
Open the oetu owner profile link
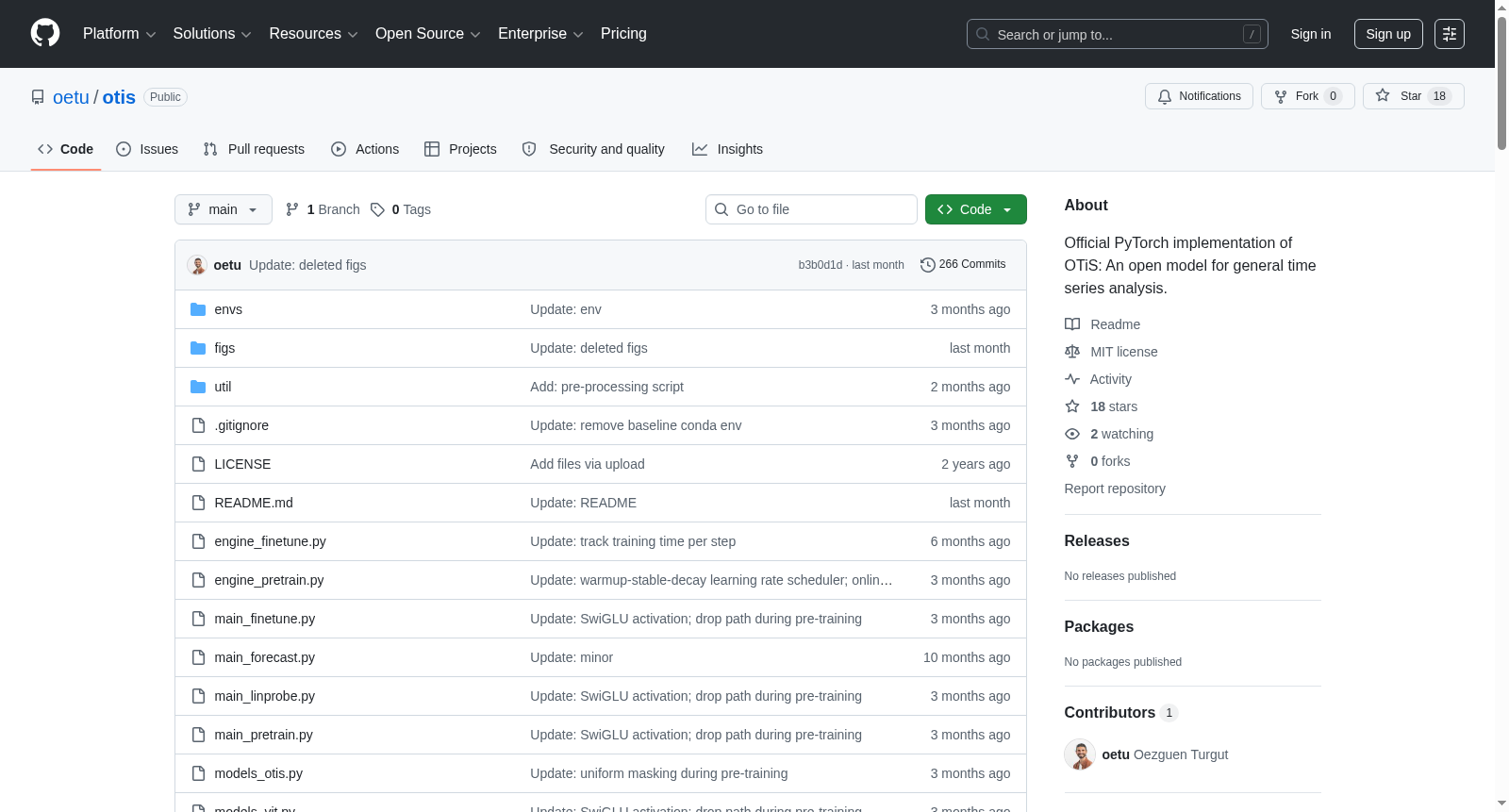coord(71,97)
